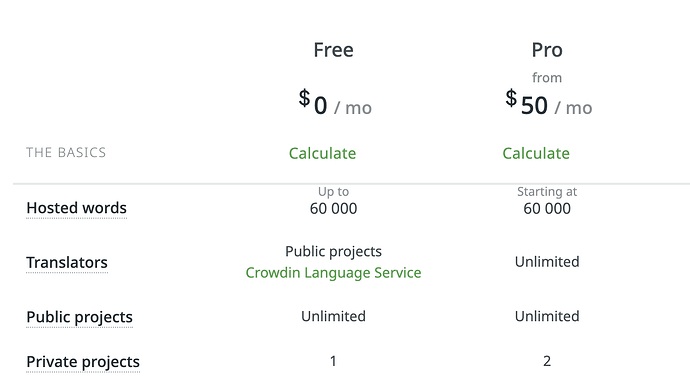Click Free plan's Unlimited public projects value

pyautogui.click(x=333, y=316)
